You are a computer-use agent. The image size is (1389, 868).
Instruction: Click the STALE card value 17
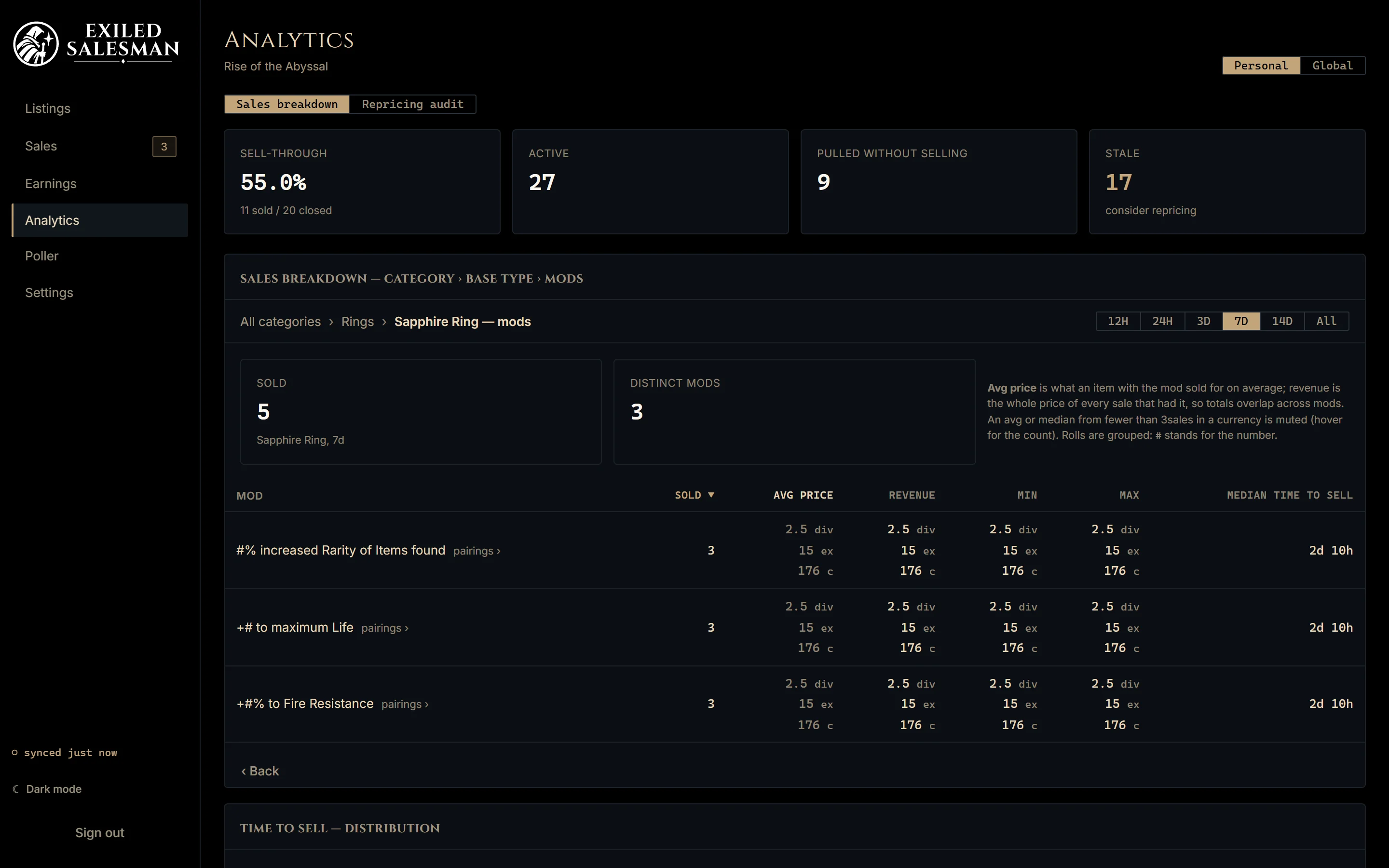[x=1118, y=182]
